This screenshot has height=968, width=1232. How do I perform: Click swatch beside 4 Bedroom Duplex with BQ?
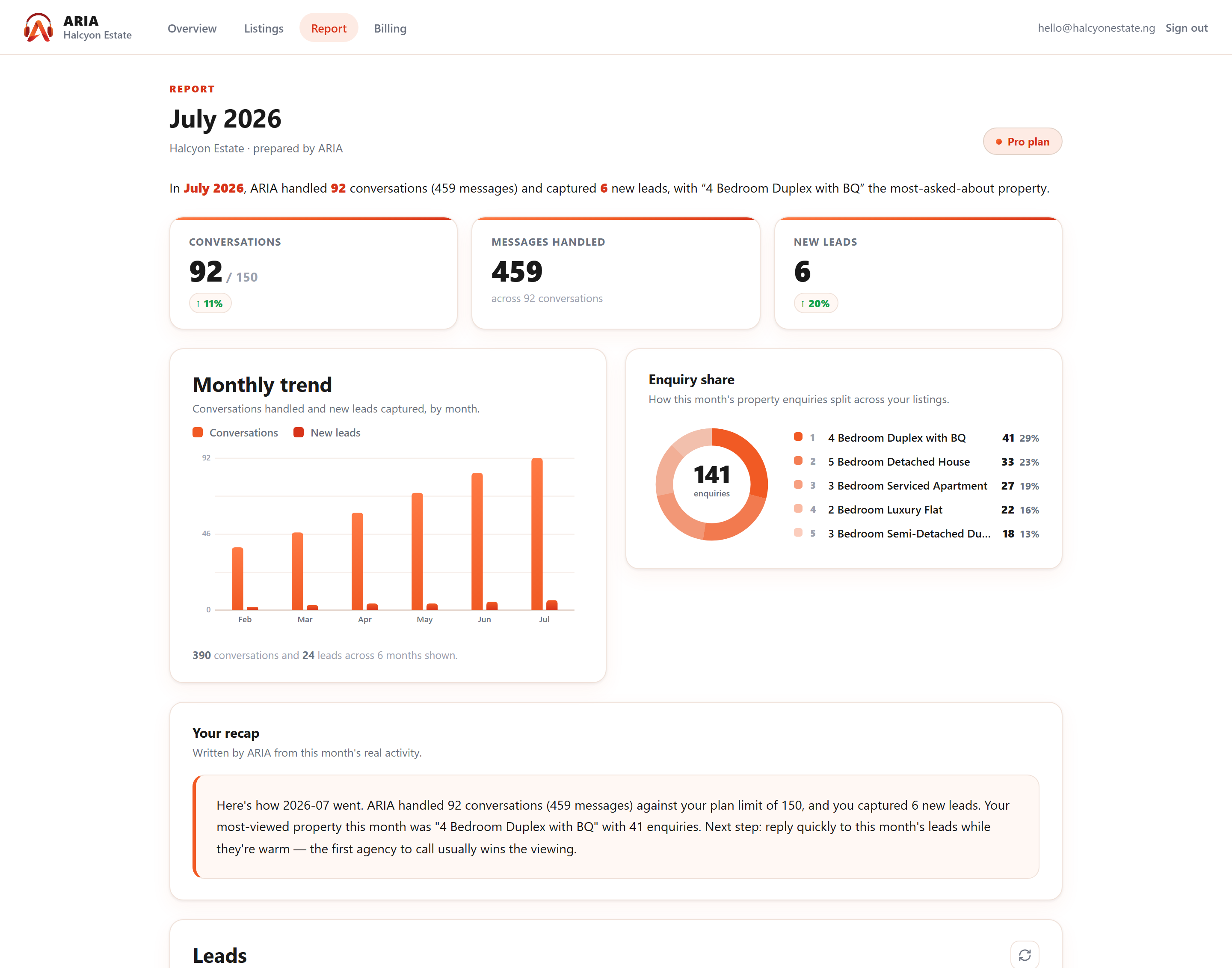pyautogui.click(x=798, y=437)
